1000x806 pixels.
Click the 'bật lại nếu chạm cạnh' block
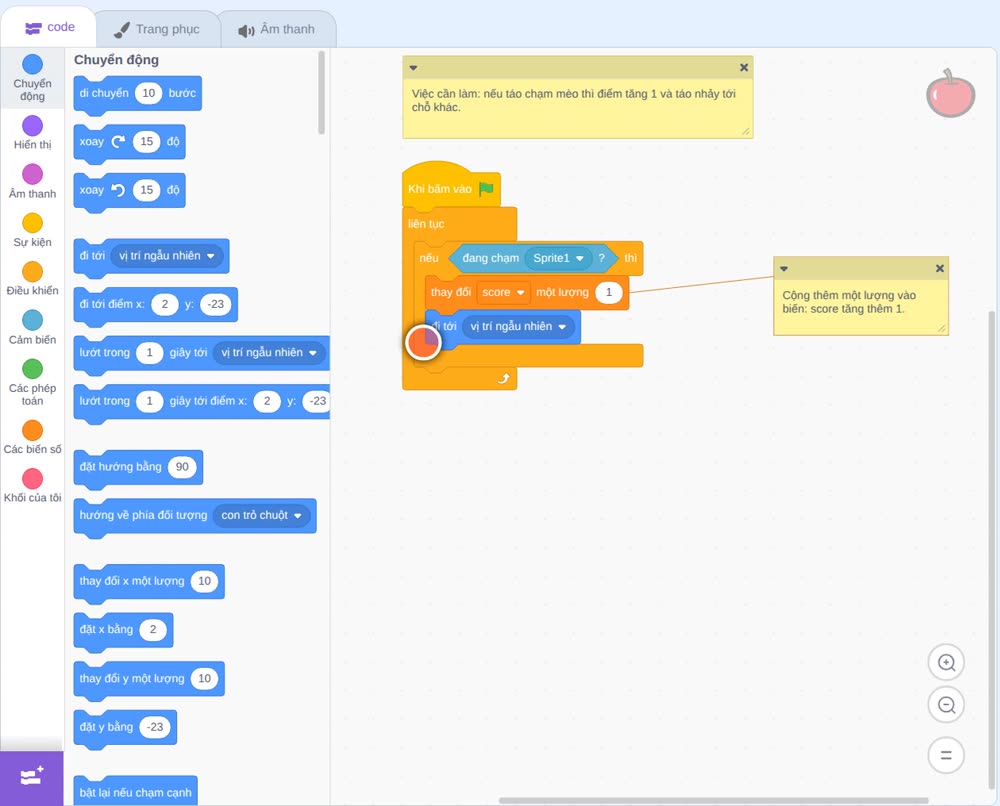pyautogui.click(x=135, y=791)
